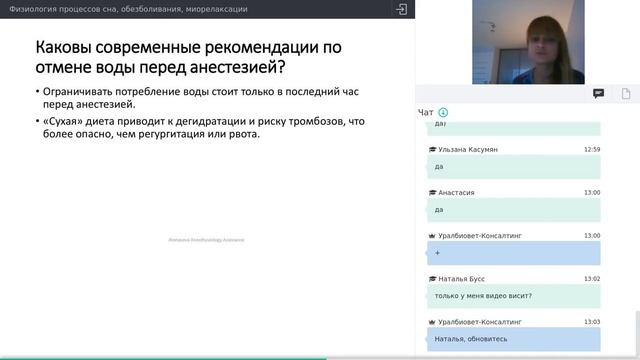Click the chat scrollbar on right edge
Viewport: 640px width, 360px height.
638,333
